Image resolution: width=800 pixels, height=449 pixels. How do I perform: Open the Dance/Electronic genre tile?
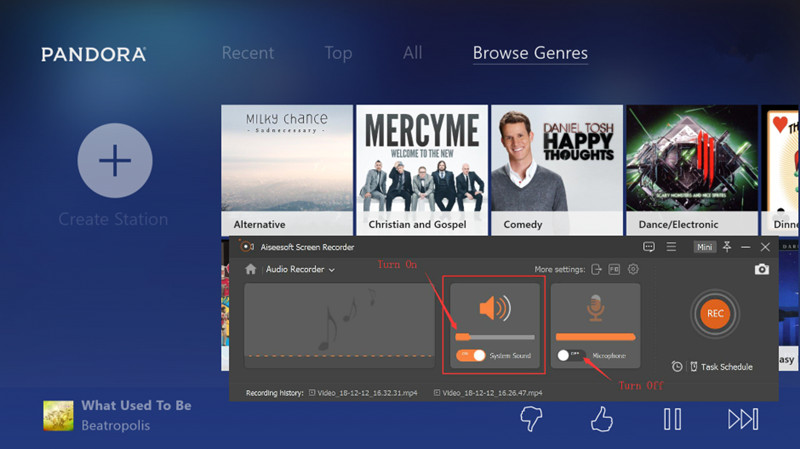(692, 170)
